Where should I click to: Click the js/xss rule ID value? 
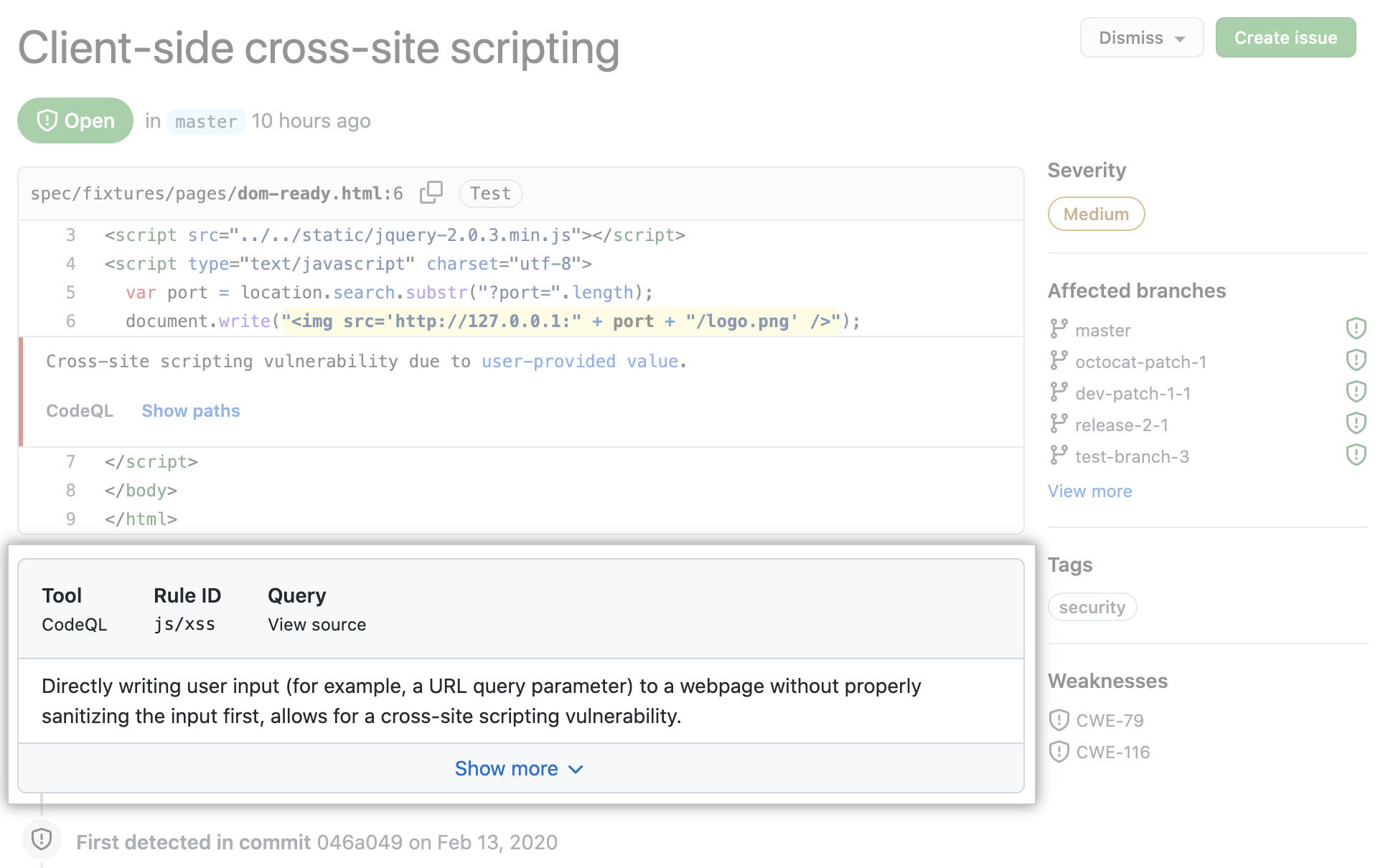[184, 625]
